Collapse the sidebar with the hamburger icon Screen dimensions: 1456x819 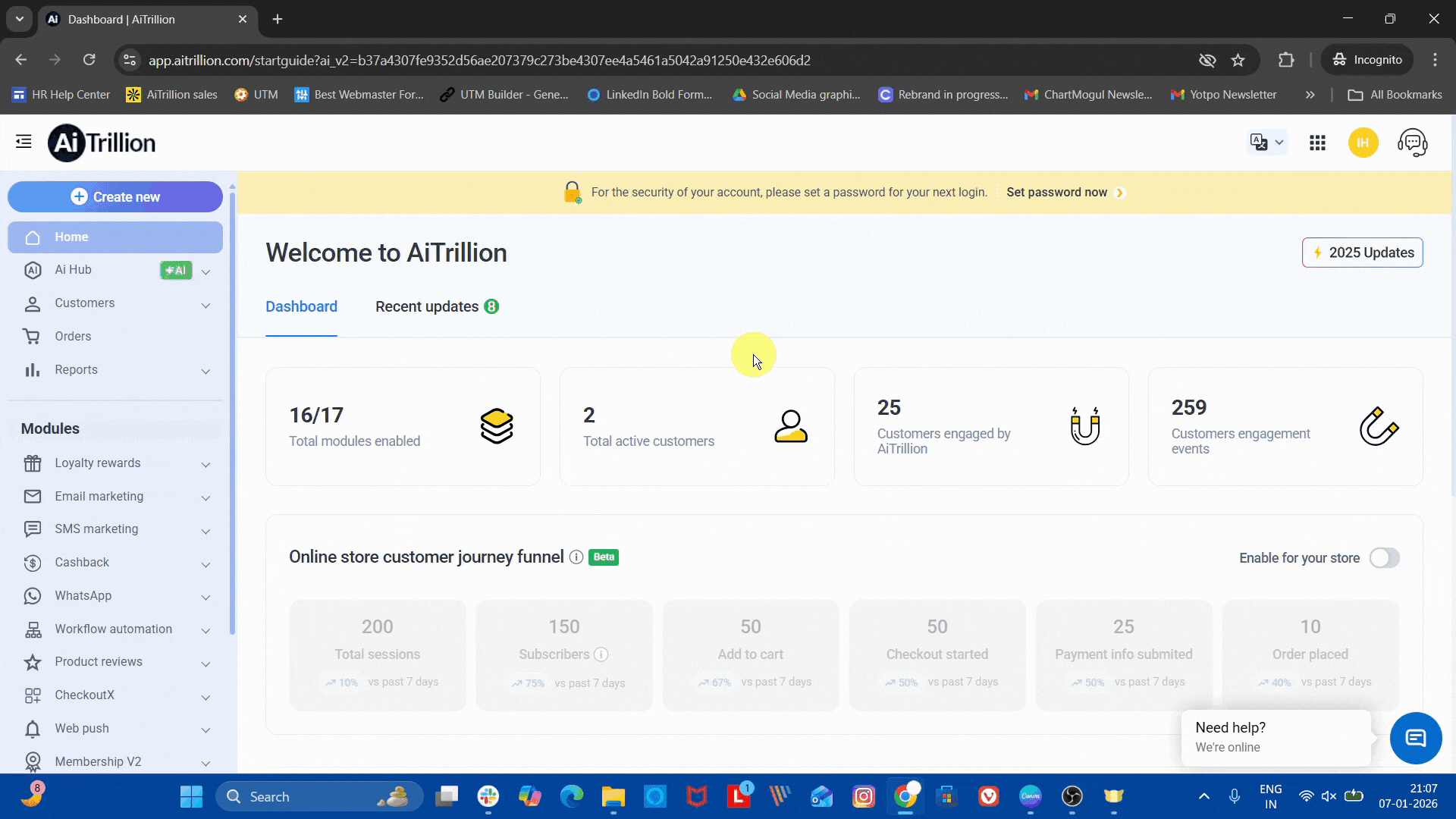pyautogui.click(x=24, y=142)
